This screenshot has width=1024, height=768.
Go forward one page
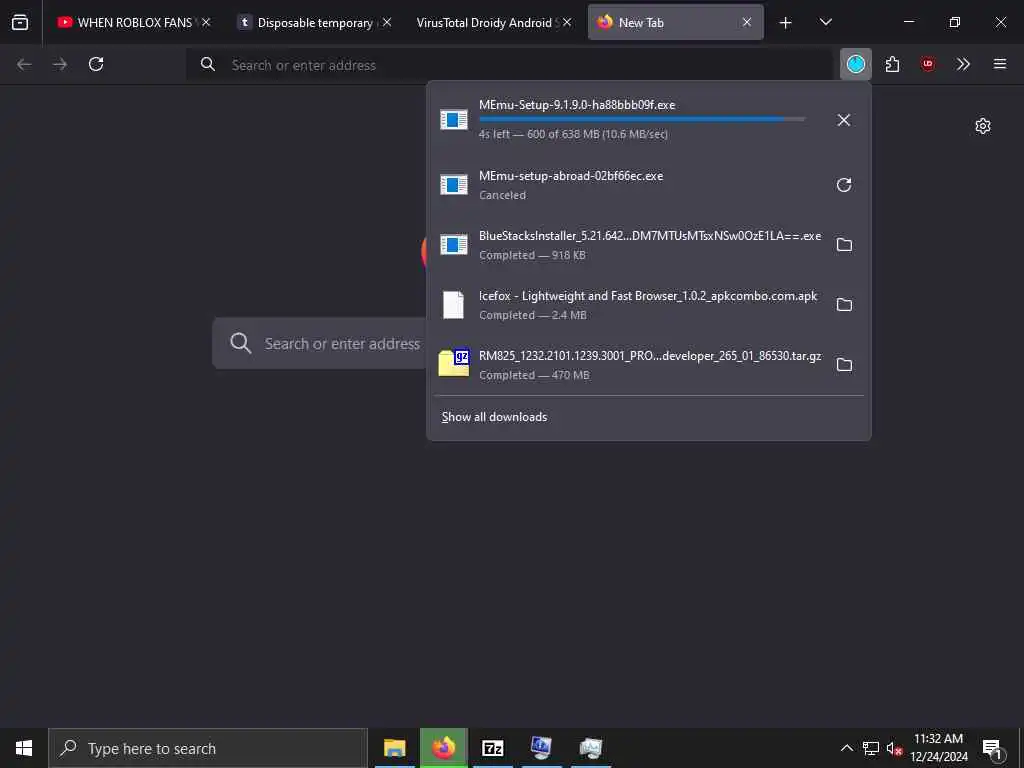(x=60, y=64)
